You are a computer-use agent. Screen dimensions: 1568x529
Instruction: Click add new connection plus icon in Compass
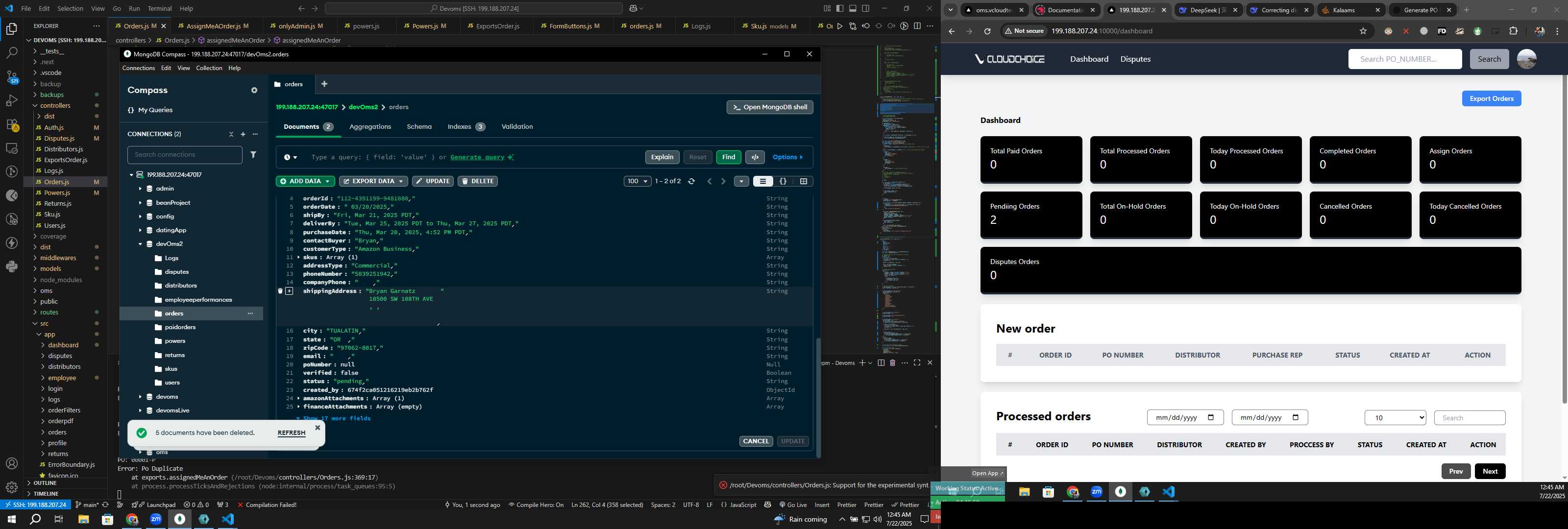[243, 134]
